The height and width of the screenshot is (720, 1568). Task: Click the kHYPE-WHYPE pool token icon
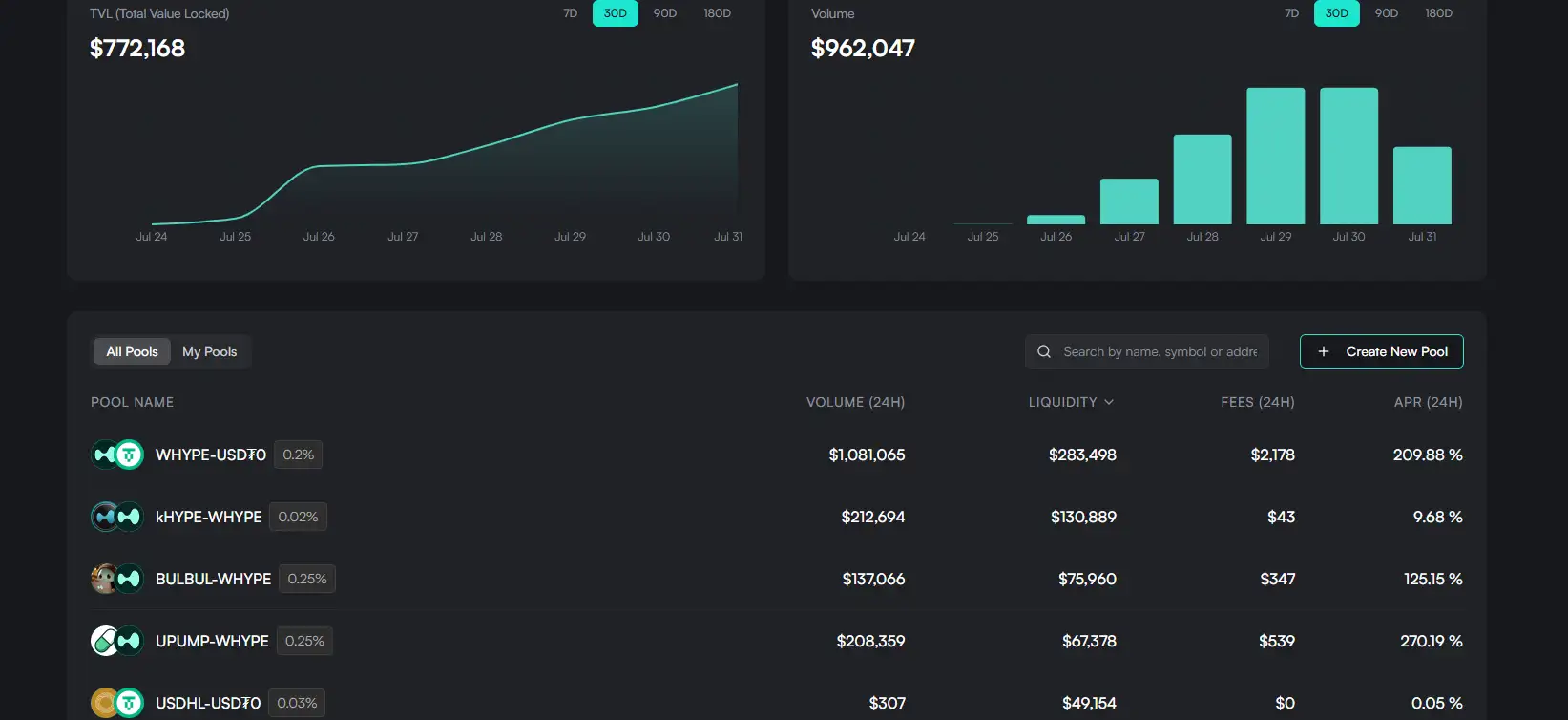pos(116,517)
